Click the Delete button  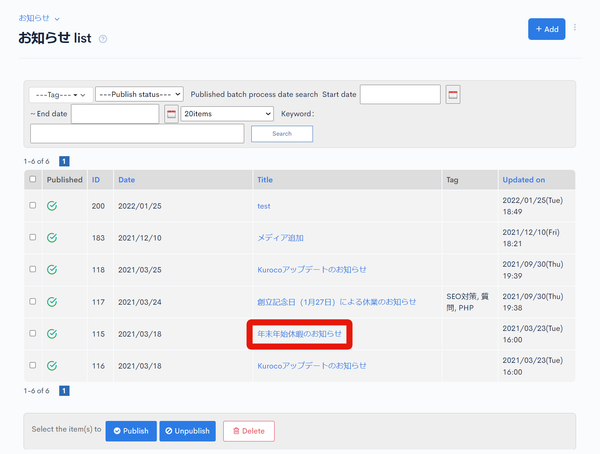tap(249, 431)
